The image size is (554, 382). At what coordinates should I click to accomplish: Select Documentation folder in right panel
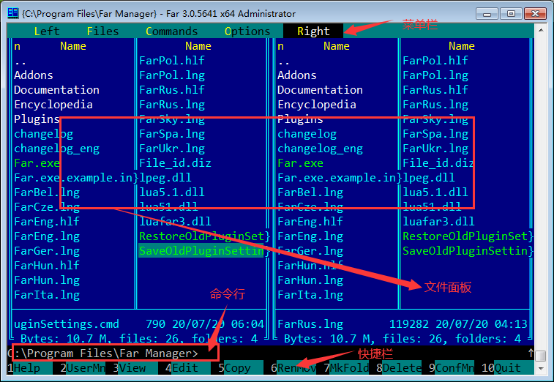(320, 90)
